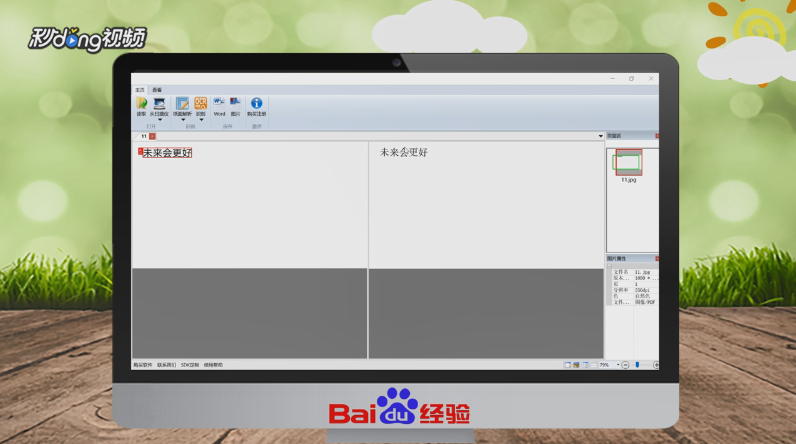Close the document tab 11 with its red X
The image size is (796, 444).
tap(152, 136)
